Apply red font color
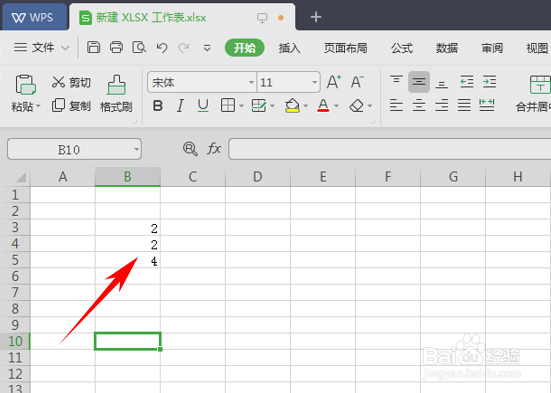 click(x=323, y=105)
